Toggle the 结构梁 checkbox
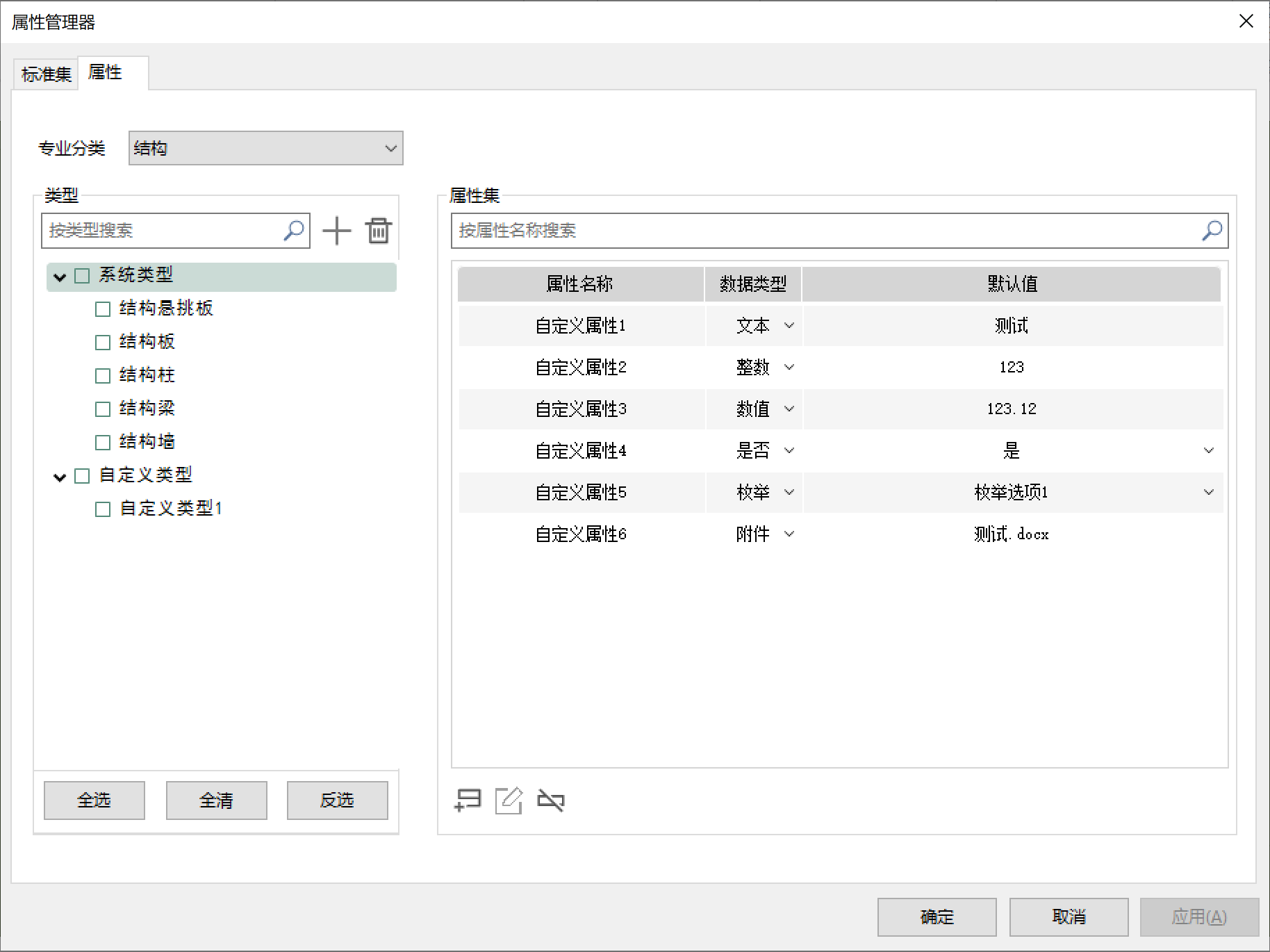Screen dimensions: 1270x952 tap(103, 409)
